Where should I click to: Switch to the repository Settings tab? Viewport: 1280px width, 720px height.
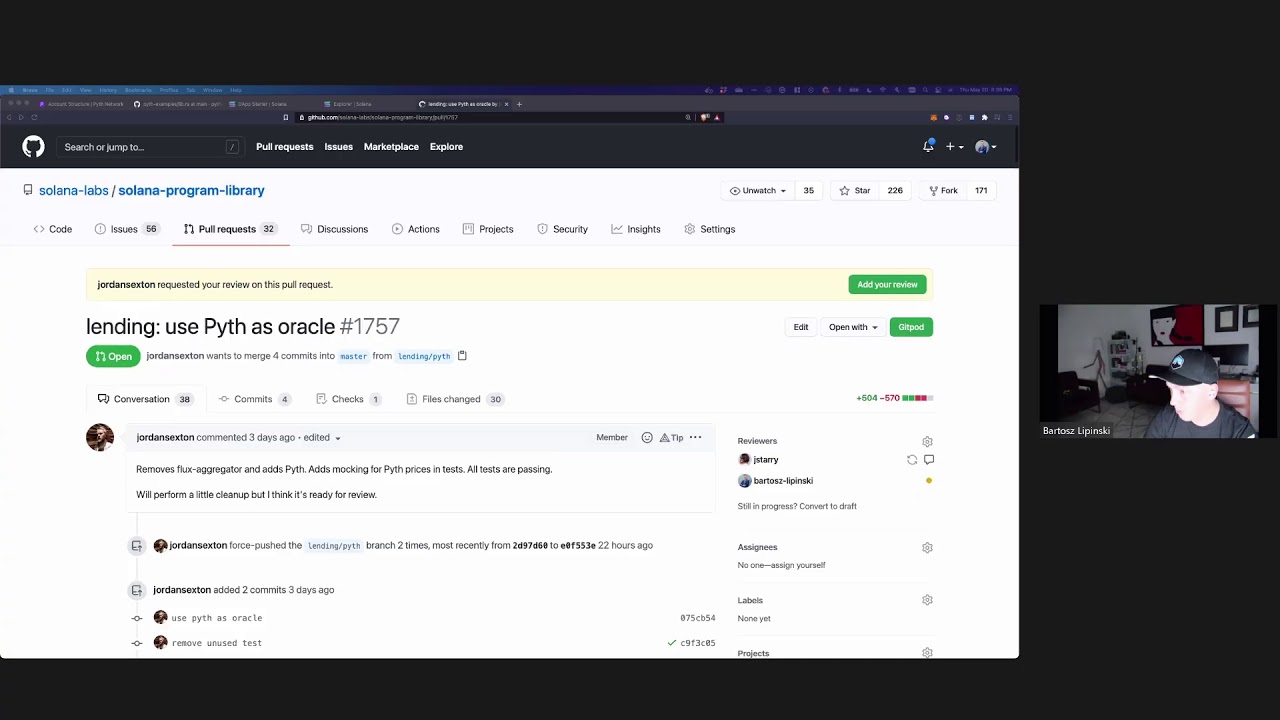coord(709,229)
